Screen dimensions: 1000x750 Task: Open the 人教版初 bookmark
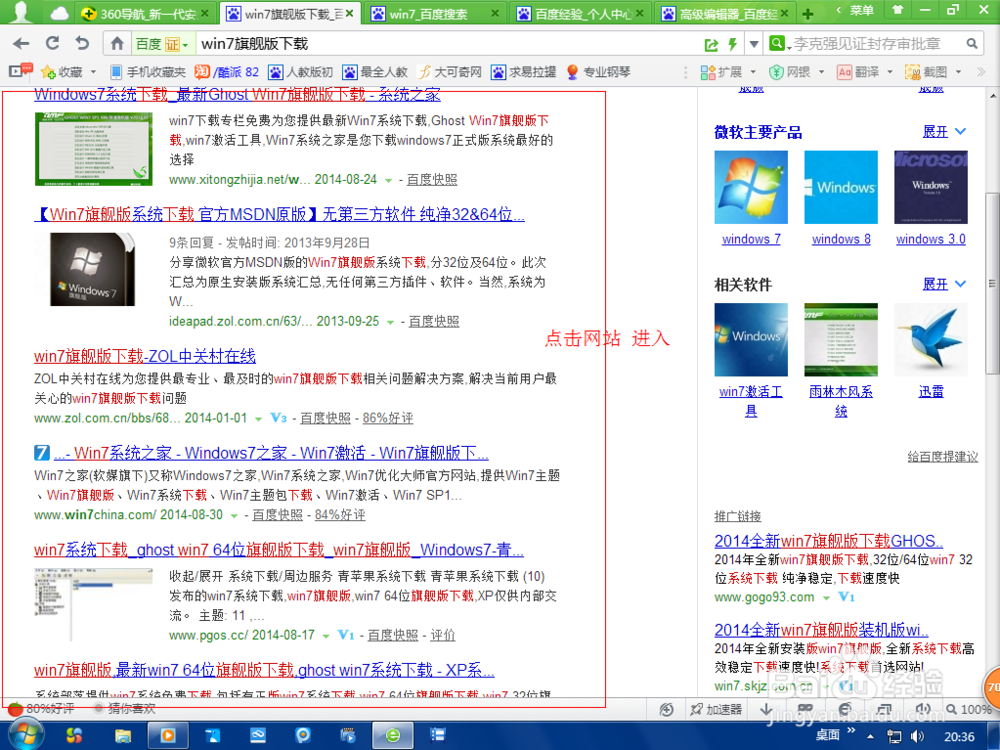[300, 71]
